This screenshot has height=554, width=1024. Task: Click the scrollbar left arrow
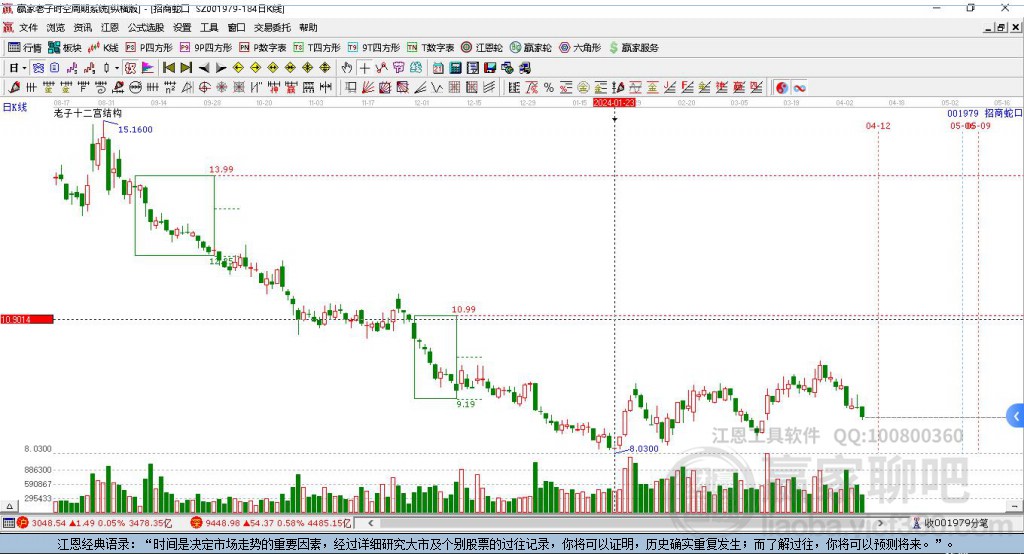[370, 523]
